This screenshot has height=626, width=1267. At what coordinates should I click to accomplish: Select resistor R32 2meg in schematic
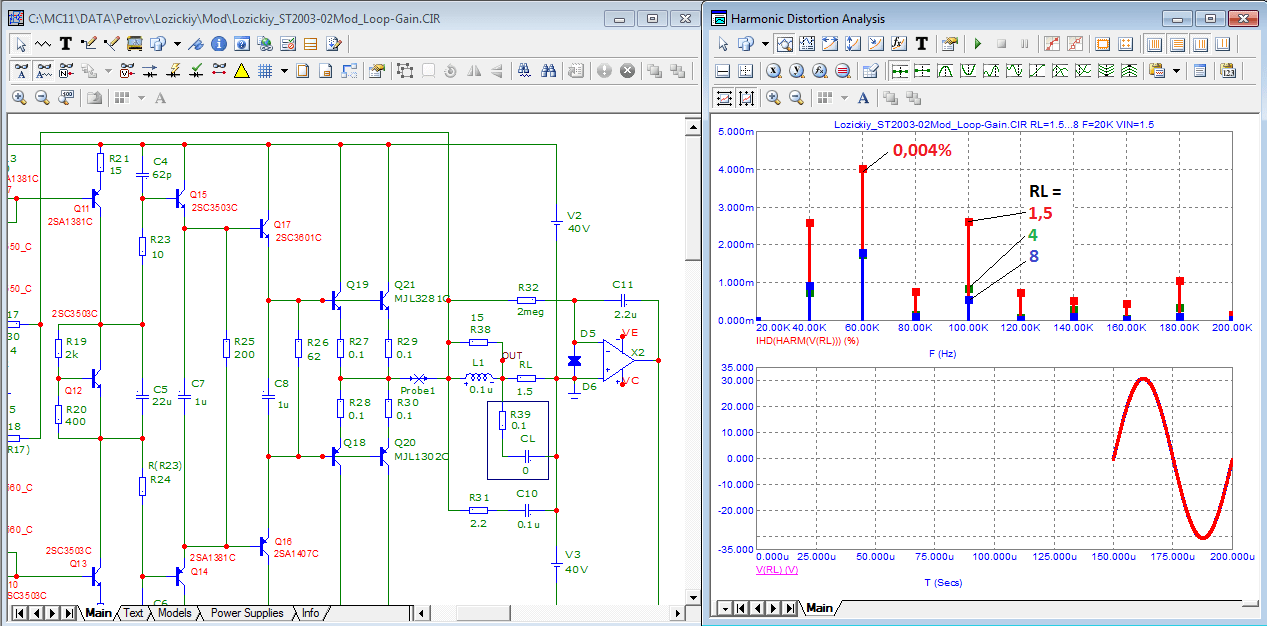click(527, 300)
